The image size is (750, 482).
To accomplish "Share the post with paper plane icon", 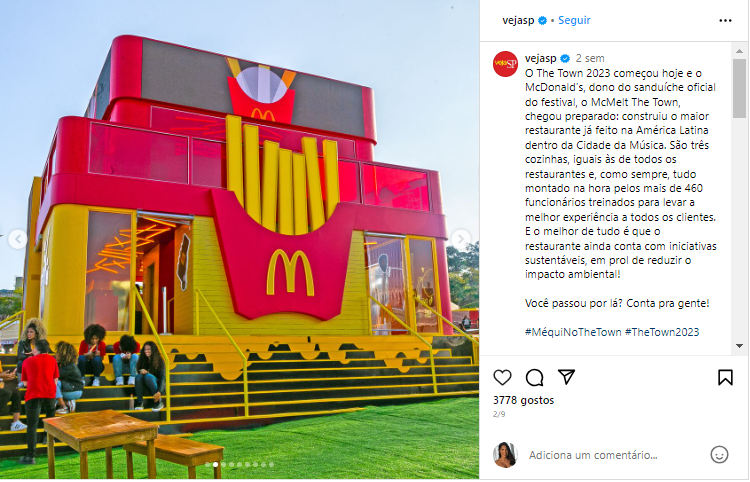I will (566, 377).
